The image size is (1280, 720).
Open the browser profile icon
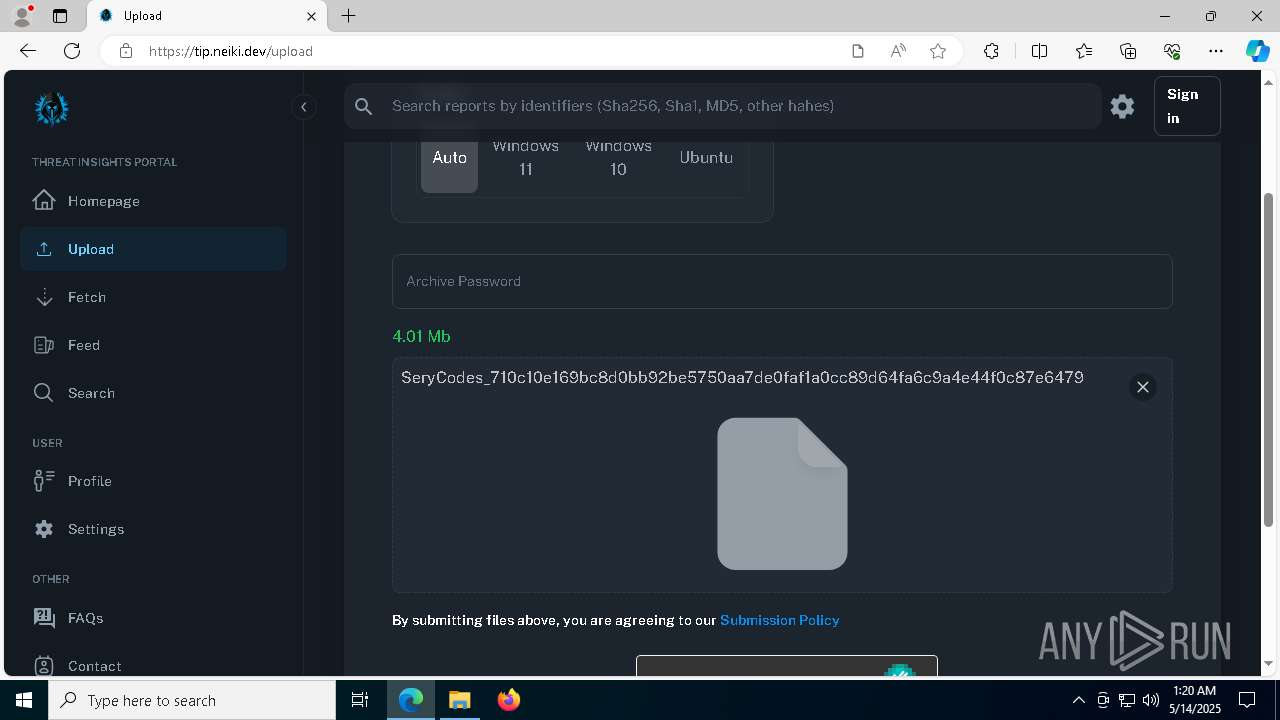tap(22, 16)
